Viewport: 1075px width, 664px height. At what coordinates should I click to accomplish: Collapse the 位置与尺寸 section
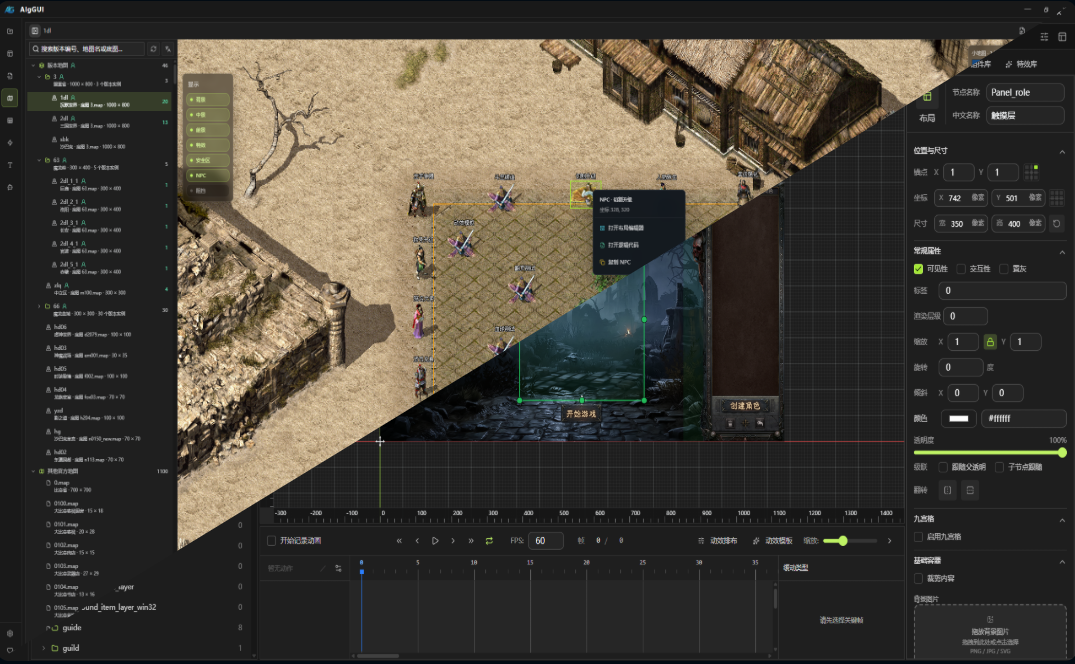tap(1063, 150)
